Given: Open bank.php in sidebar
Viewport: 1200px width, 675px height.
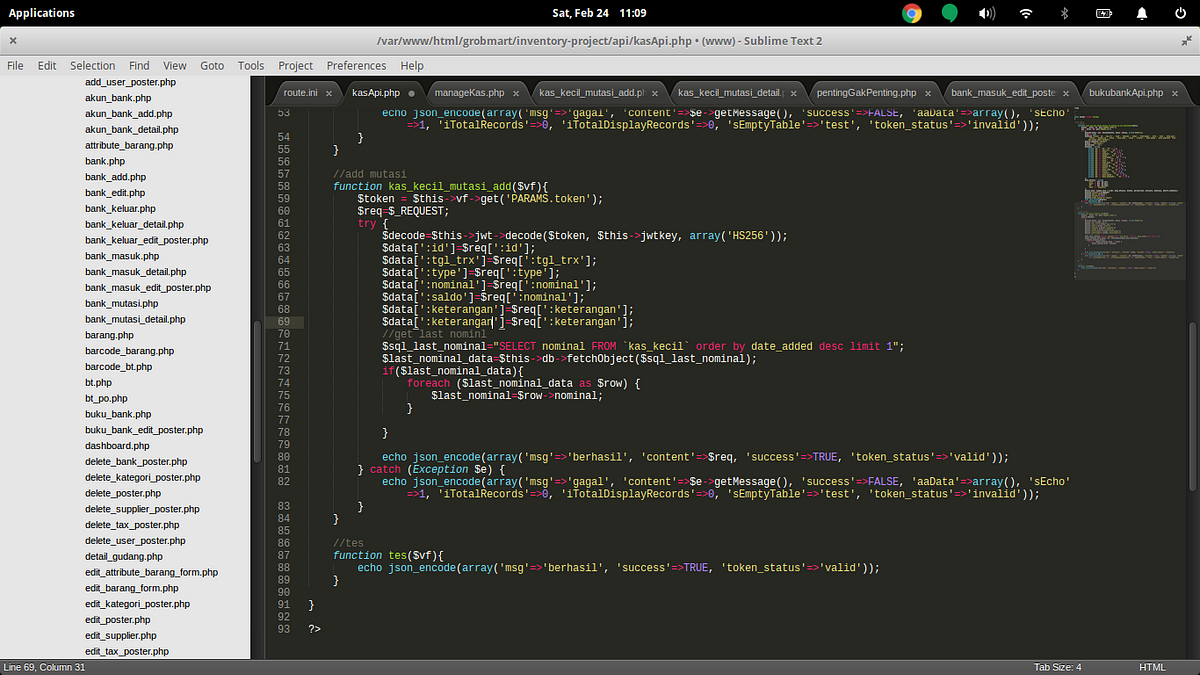Looking at the screenshot, I should point(105,161).
